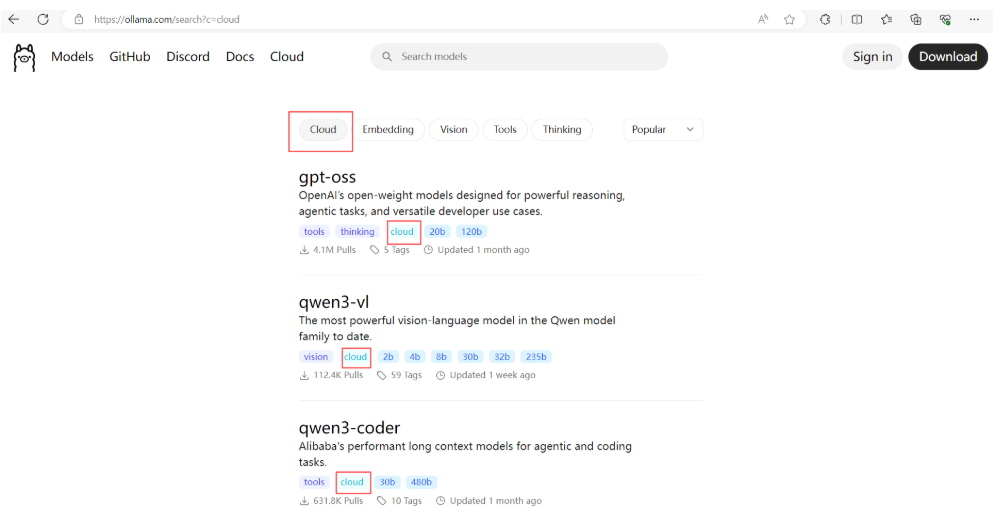Click the gpt-oss description text about OpenAI
Viewport: 1004px width, 530px height.
[462, 203]
